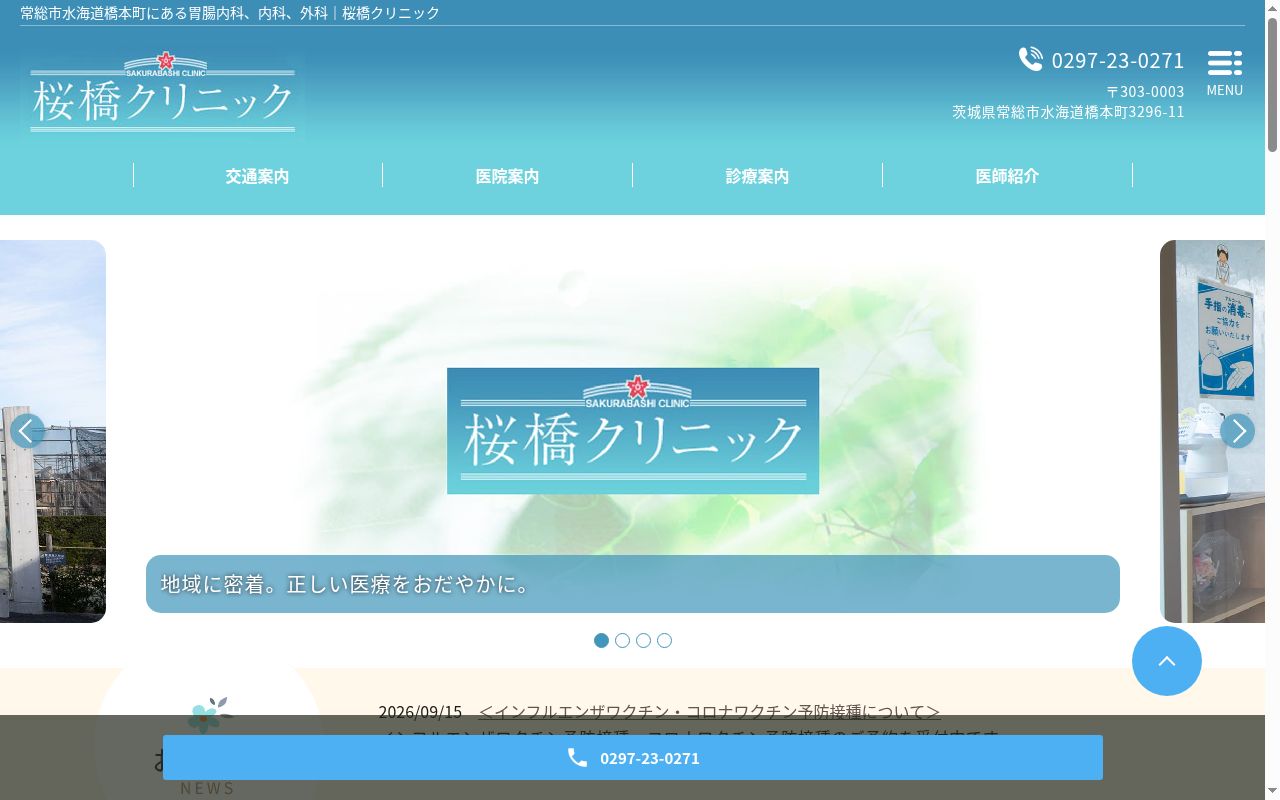Tap the bottom blue call button 0297-23-0271

click(x=633, y=758)
